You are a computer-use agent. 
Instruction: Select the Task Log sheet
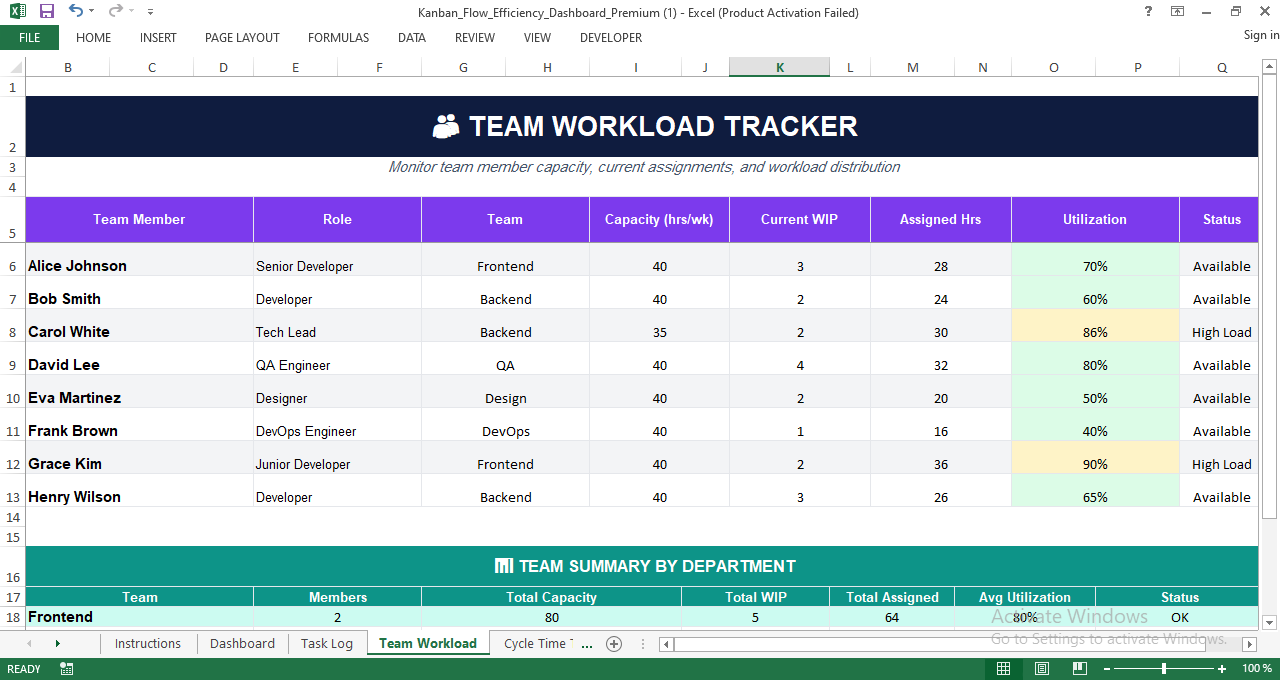(327, 644)
